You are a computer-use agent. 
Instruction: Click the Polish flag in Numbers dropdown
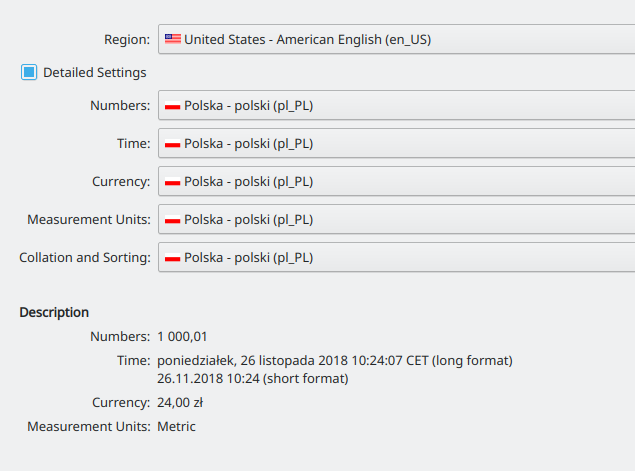[x=173, y=105]
